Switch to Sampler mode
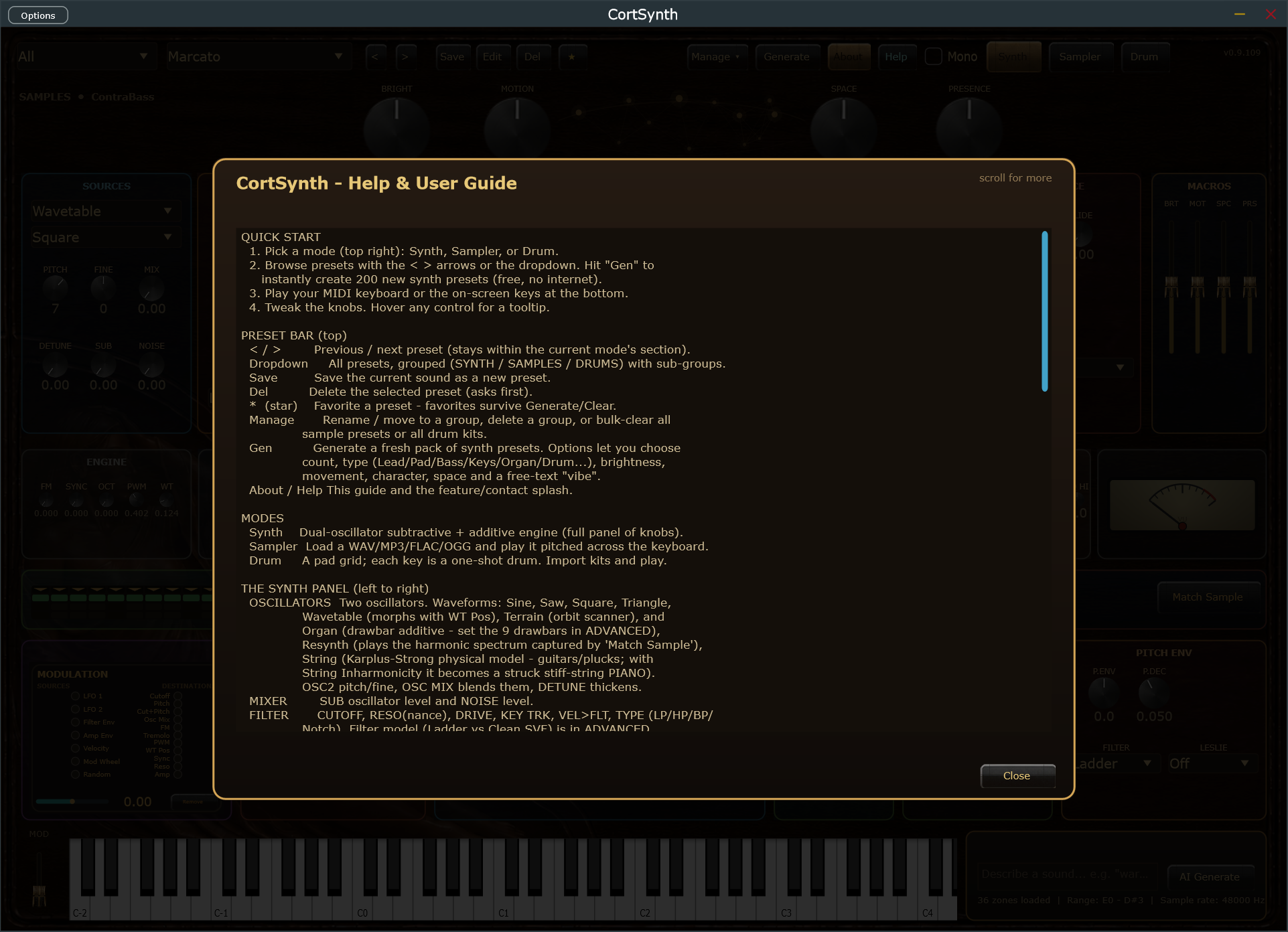Viewport: 1288px width, 932px height. coord(1080,57)
